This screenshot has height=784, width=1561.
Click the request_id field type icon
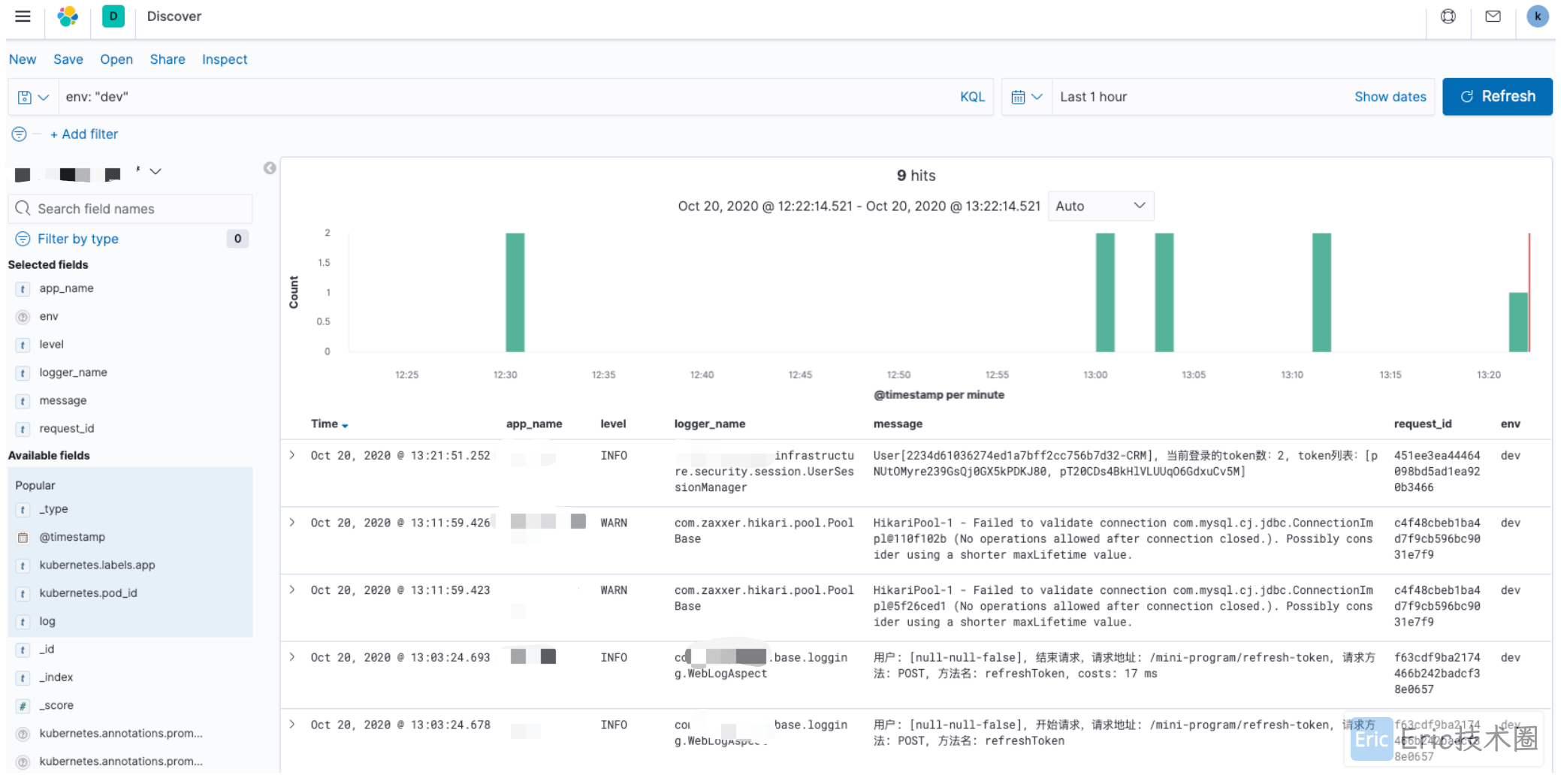tap(23, 429)
